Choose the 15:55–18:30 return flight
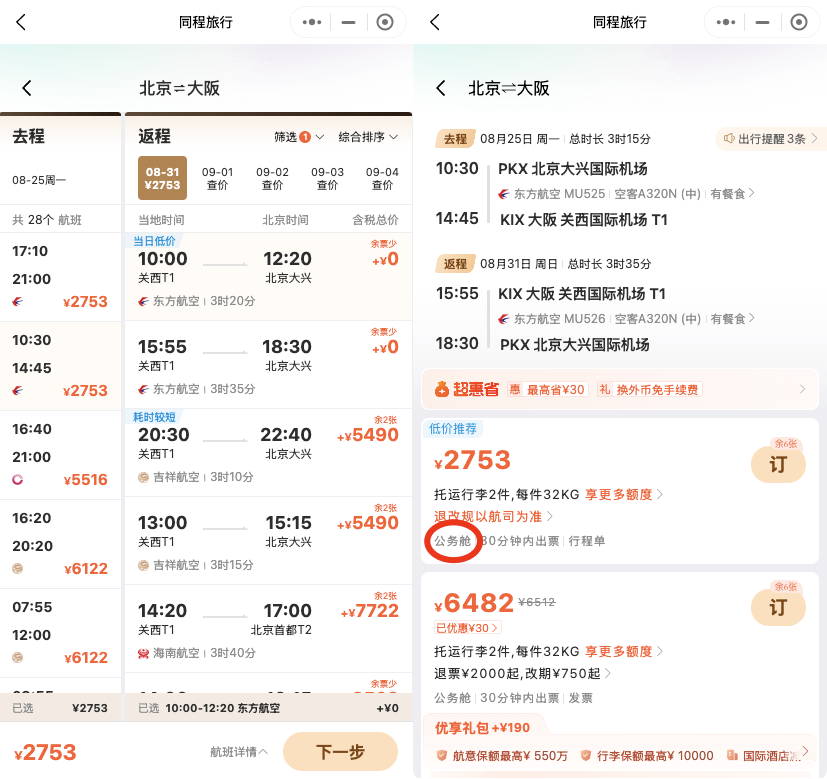 [268, 364]
